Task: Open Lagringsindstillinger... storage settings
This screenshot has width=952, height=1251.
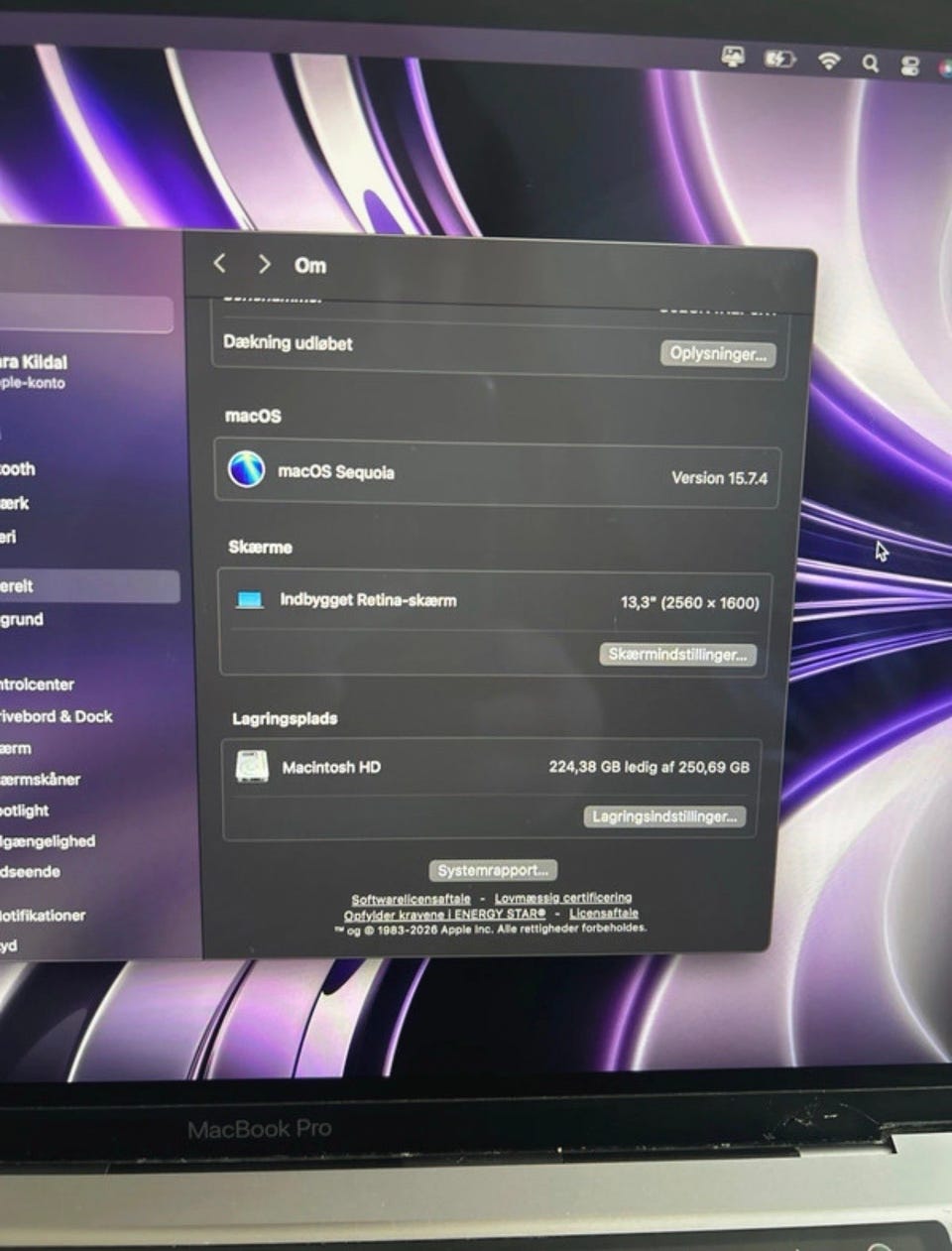Action: coord(663,816)
